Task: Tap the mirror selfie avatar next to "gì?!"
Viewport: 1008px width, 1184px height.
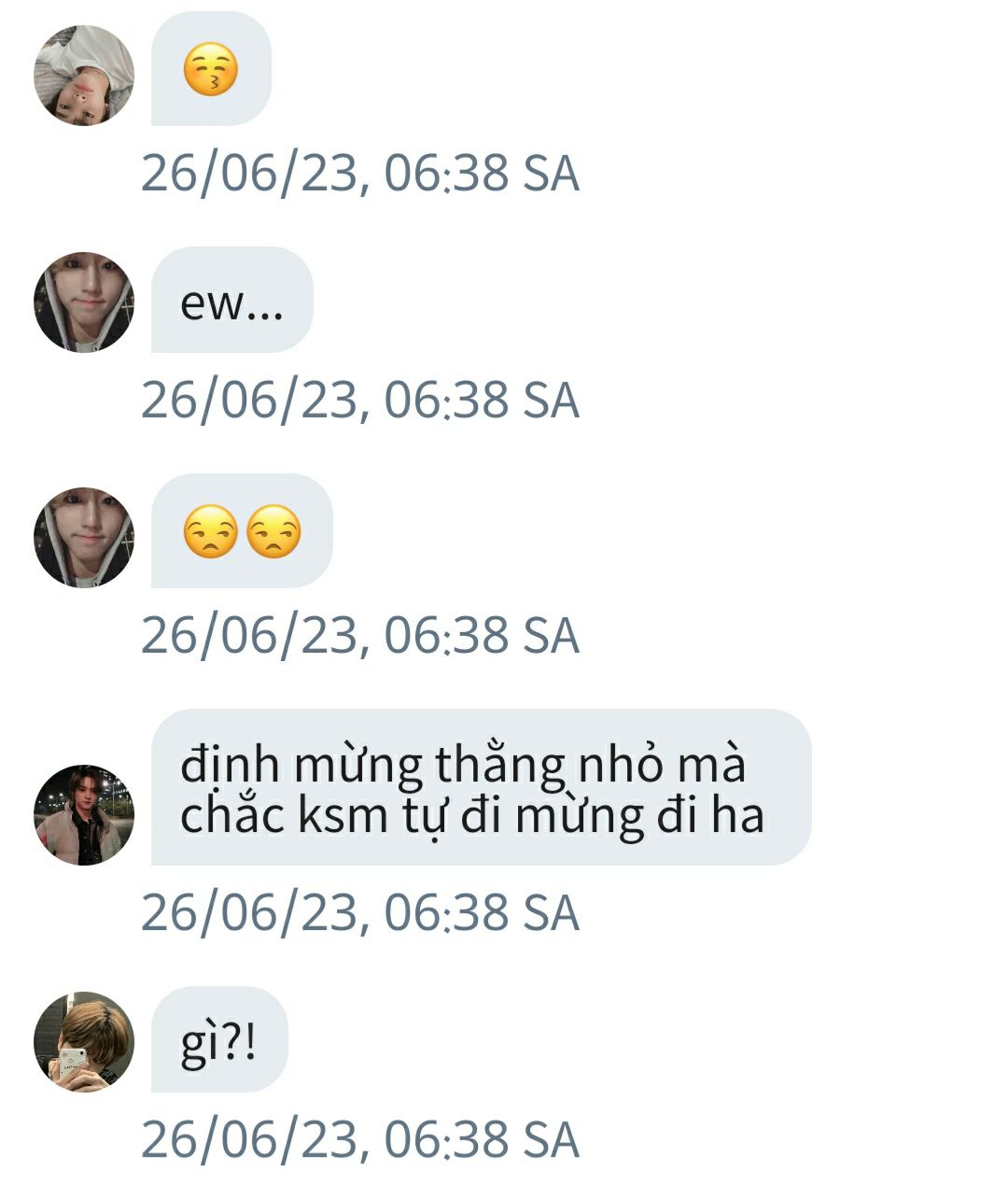Action: [x=84, y=1041]
